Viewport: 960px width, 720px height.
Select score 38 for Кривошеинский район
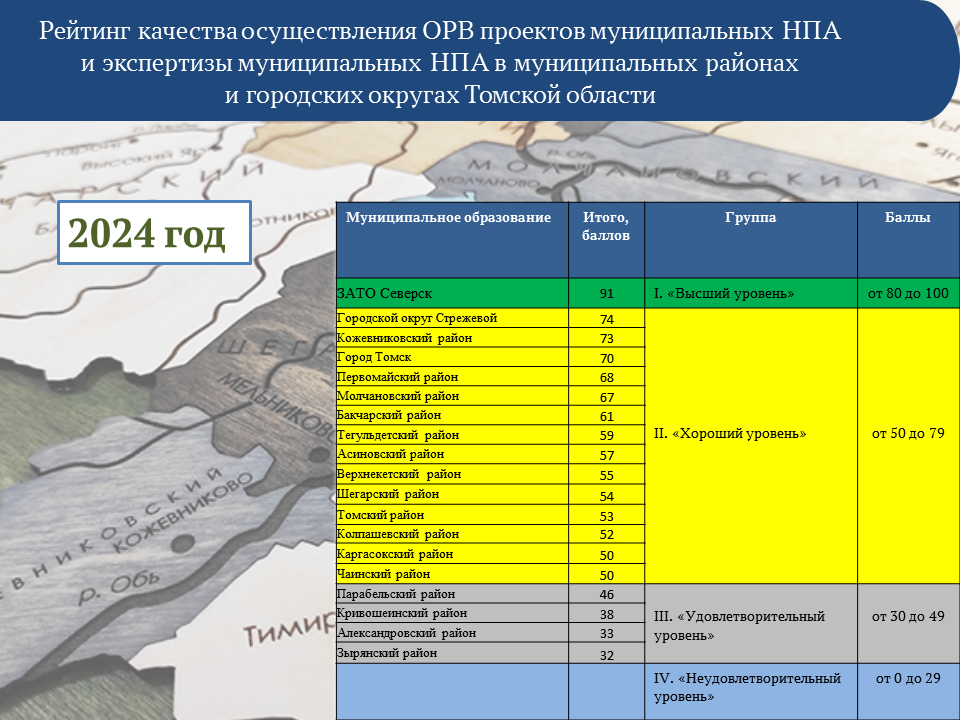click(606, 613)
